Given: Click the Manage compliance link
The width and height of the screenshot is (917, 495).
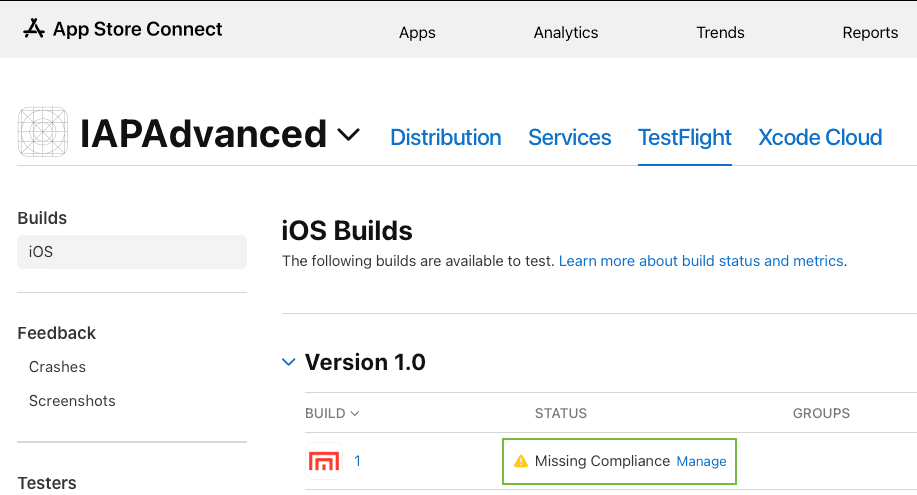Looking at the screenshot, I should [701, 462].
